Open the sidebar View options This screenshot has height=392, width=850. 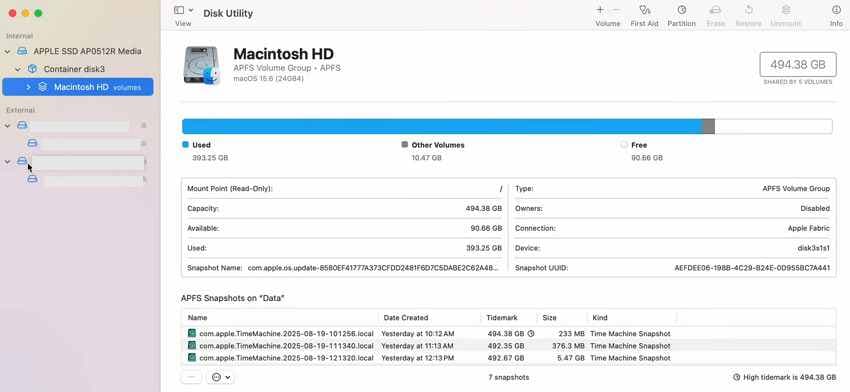tap(179, 10)
